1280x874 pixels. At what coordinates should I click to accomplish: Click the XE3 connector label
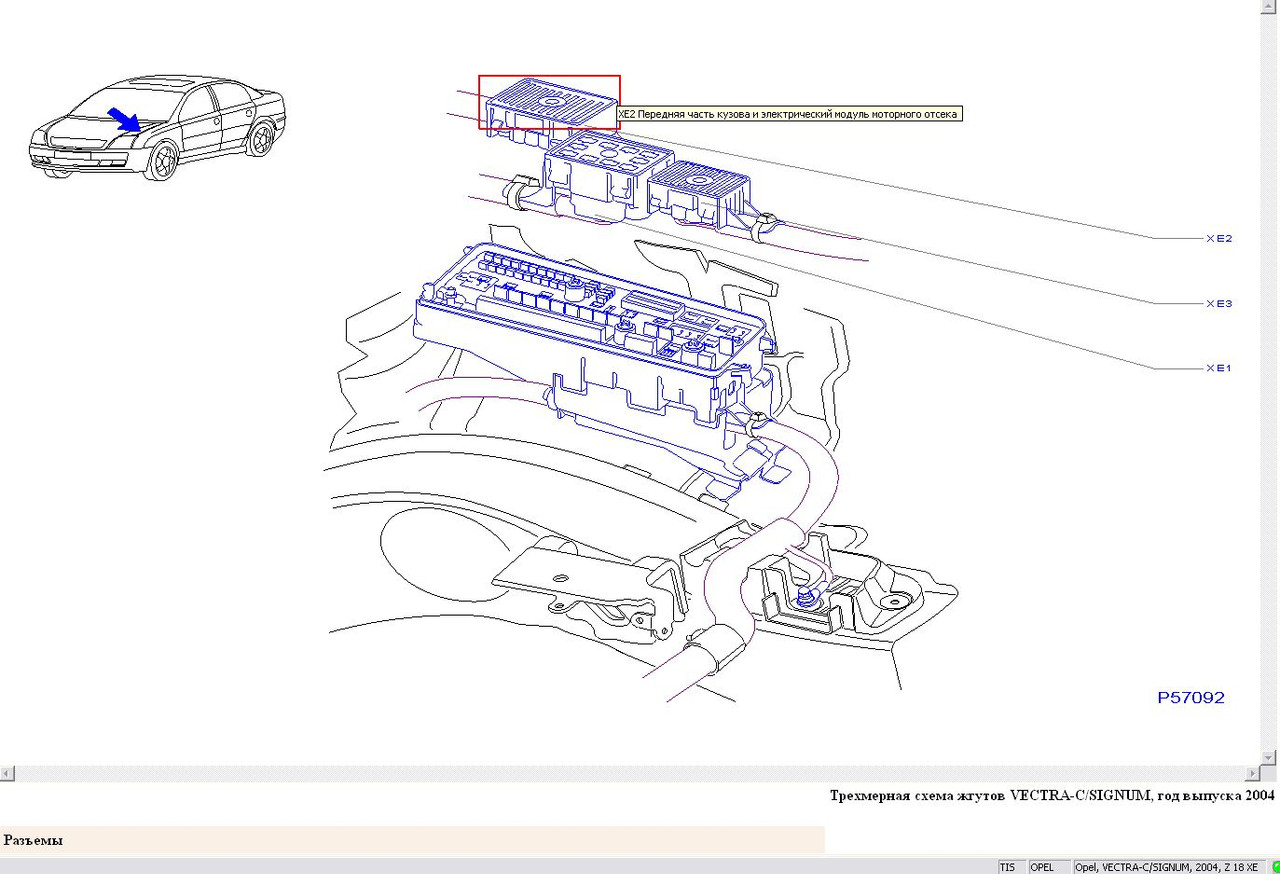click(x=1219, y=303)
